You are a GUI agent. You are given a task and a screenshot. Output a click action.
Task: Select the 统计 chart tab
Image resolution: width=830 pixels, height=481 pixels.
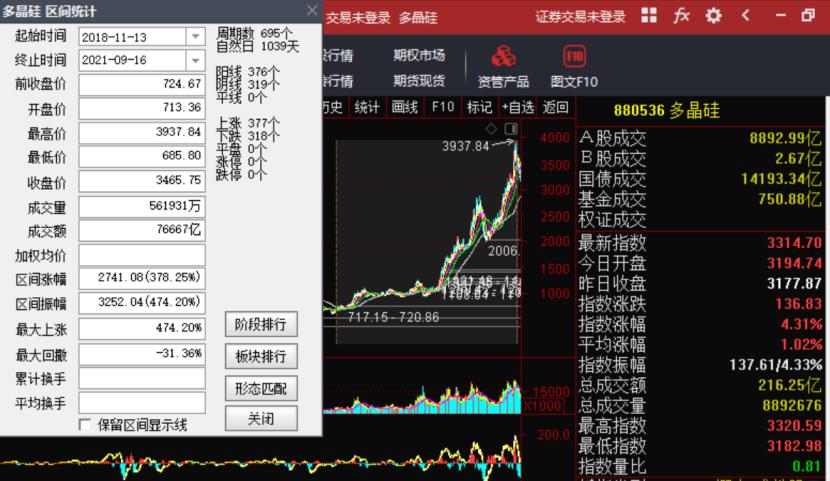point(367,107)
